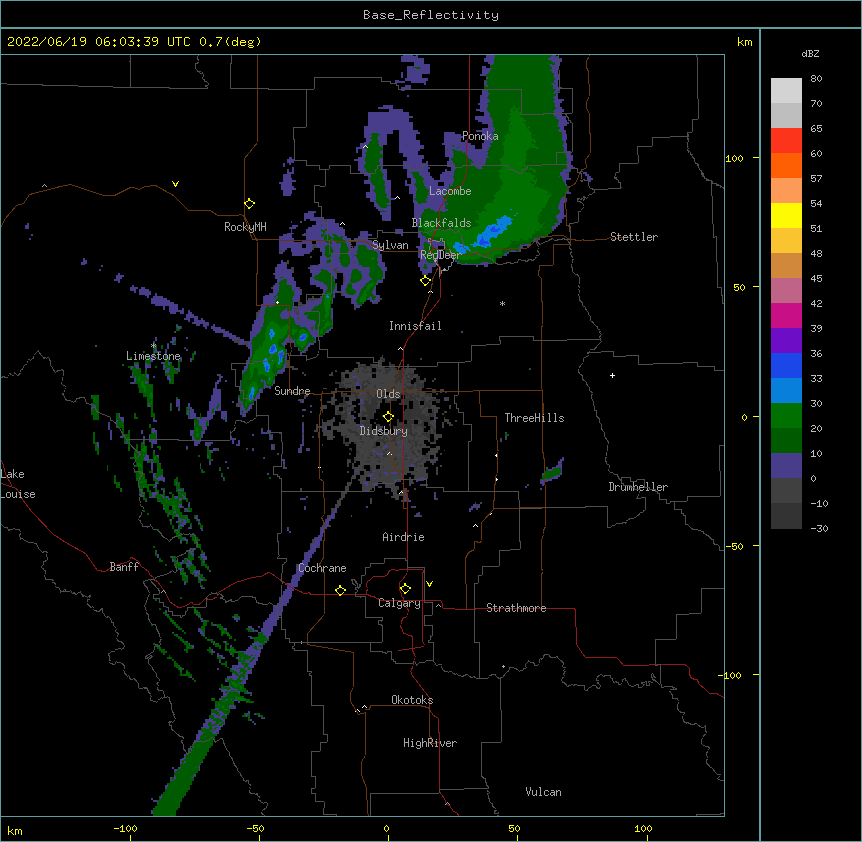Select the orange 57–60 dBZ legend swatch
Viewport: 862px width, 842px height.
(x=786, y=165)
